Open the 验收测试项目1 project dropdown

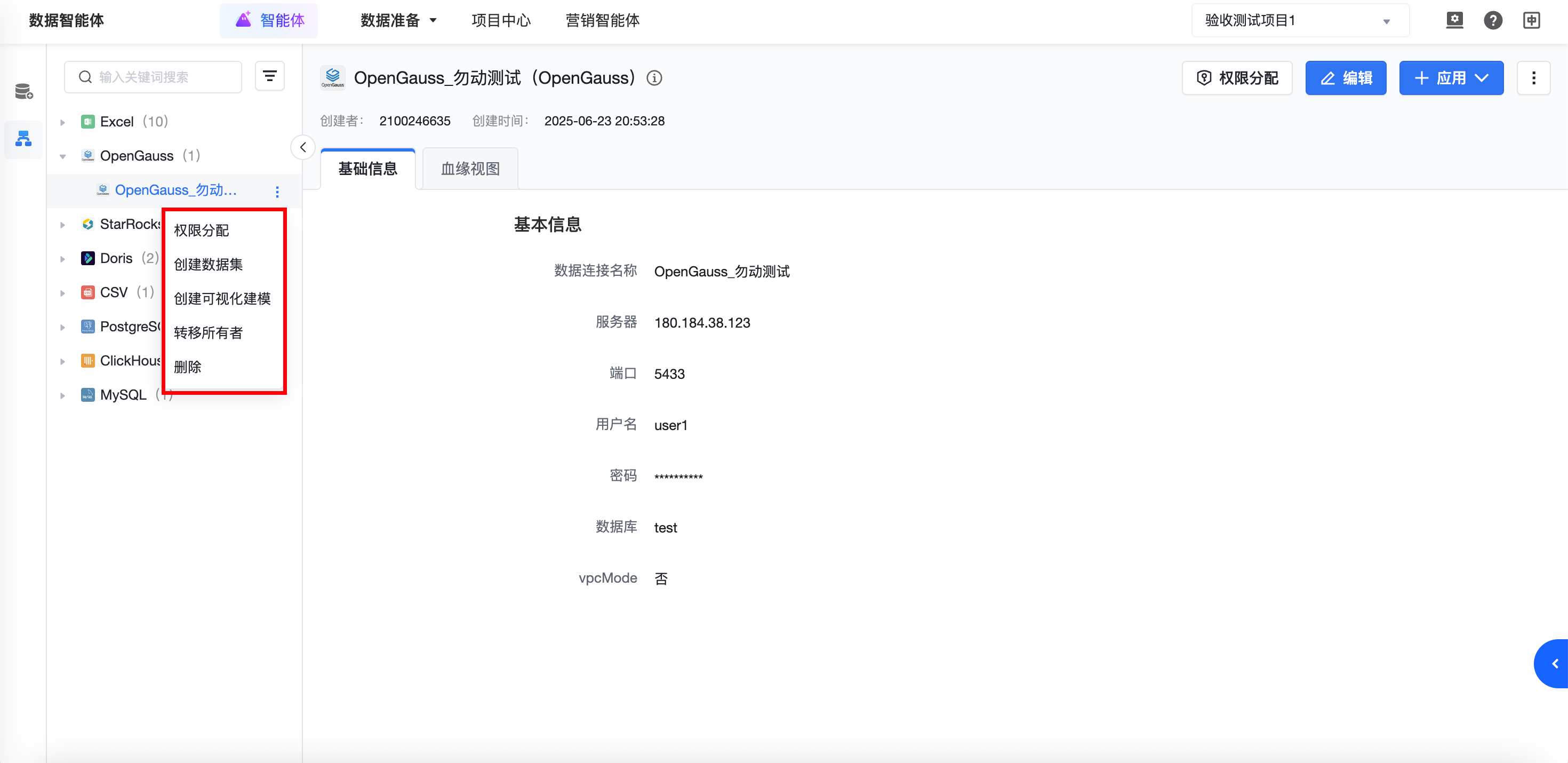point(1300,21)
